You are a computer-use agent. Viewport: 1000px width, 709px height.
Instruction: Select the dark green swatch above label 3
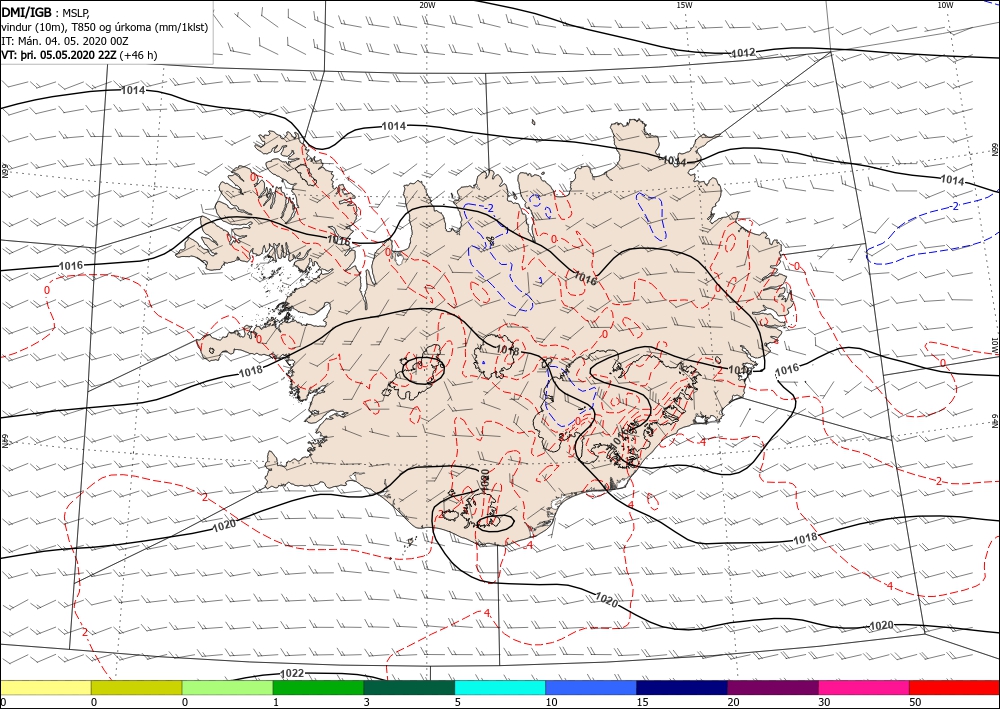pos(409,687)
